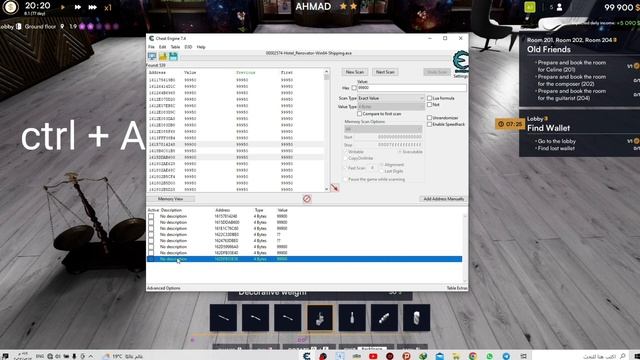Screen dimensions: 640x360
Task: Open the Scan Type dropdown
Action: pos(391,98)
